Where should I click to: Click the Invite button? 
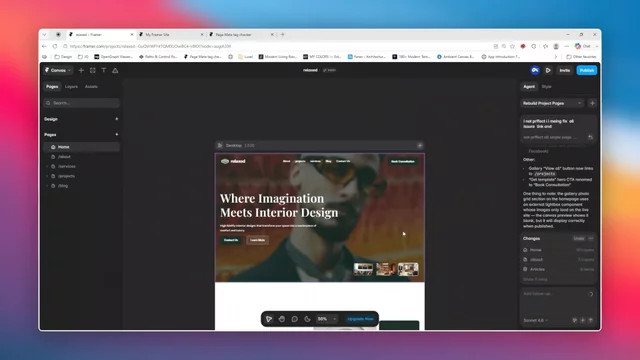tap(564, 70)
